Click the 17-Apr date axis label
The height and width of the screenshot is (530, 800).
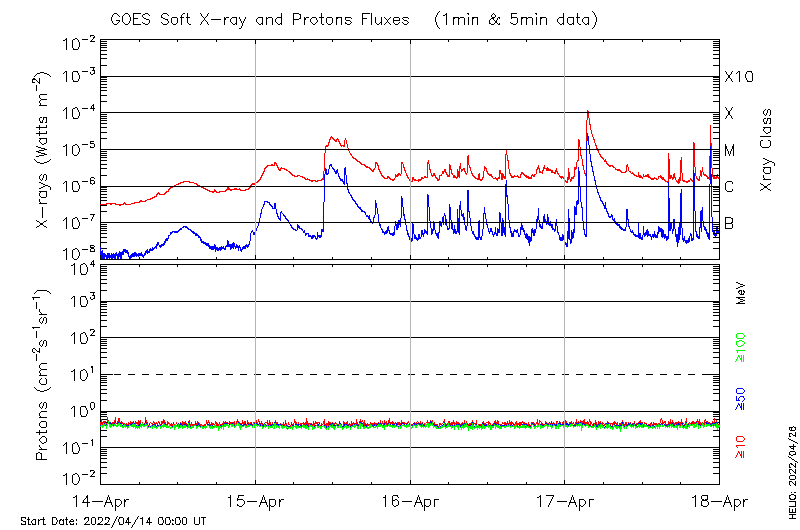(565, 499)
